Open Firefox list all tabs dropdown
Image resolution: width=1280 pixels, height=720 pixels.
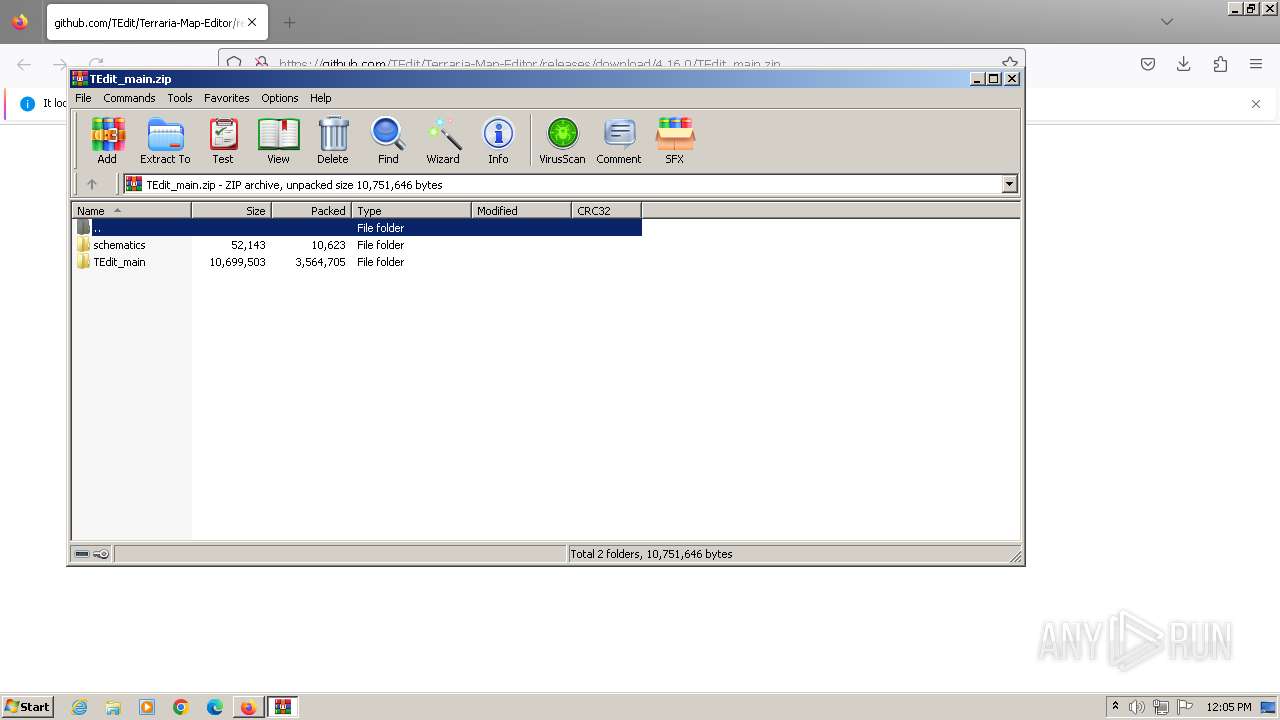[1166, 22]
